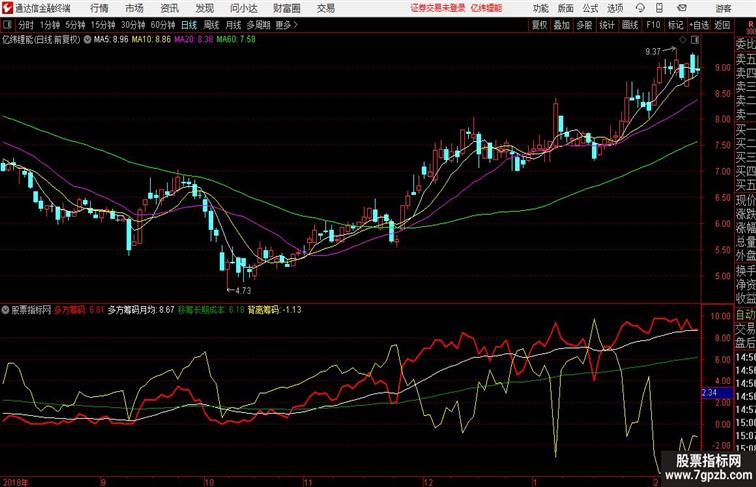Click the 9.37 high price label
The width and height of the screenshot is (756, 487).
pyautogui.click(x=653, y=52)
